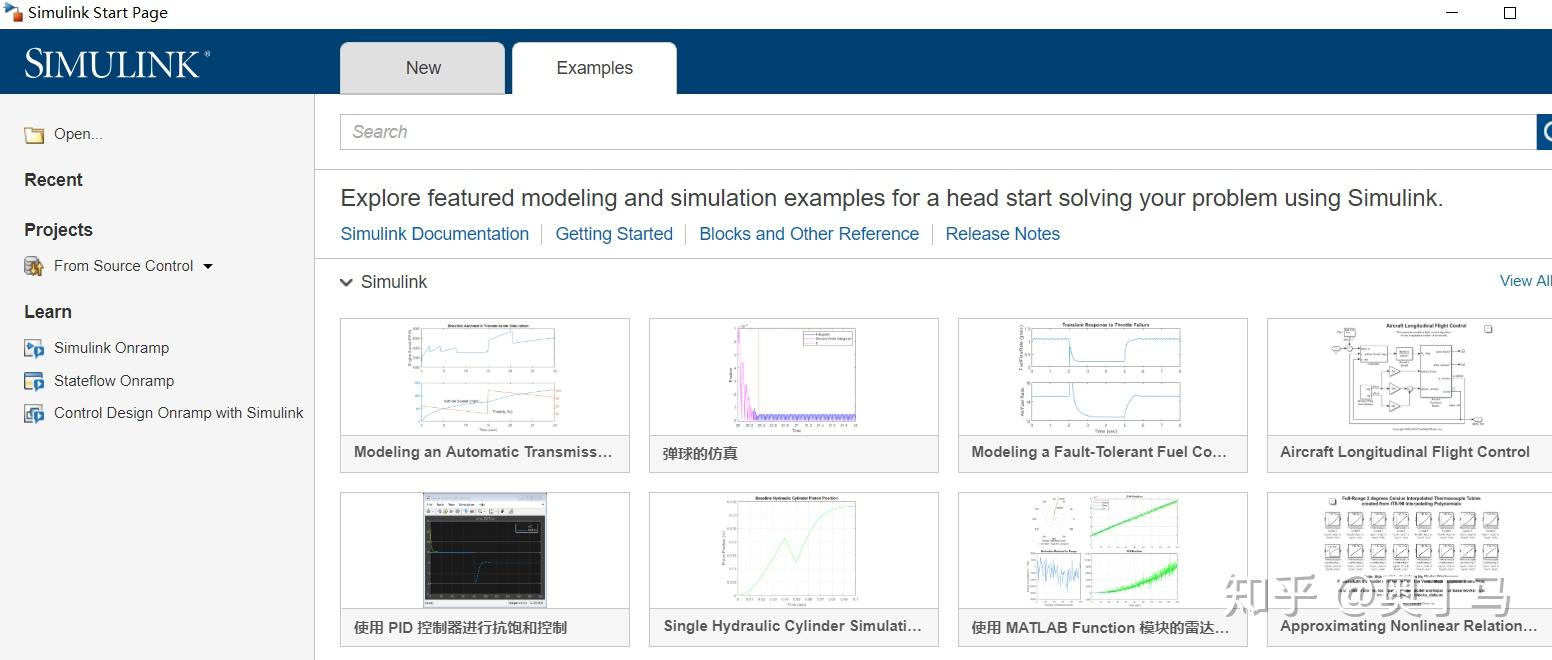
Task: Expand the From Source Control dropdown arrow
Action: (208, 266)
